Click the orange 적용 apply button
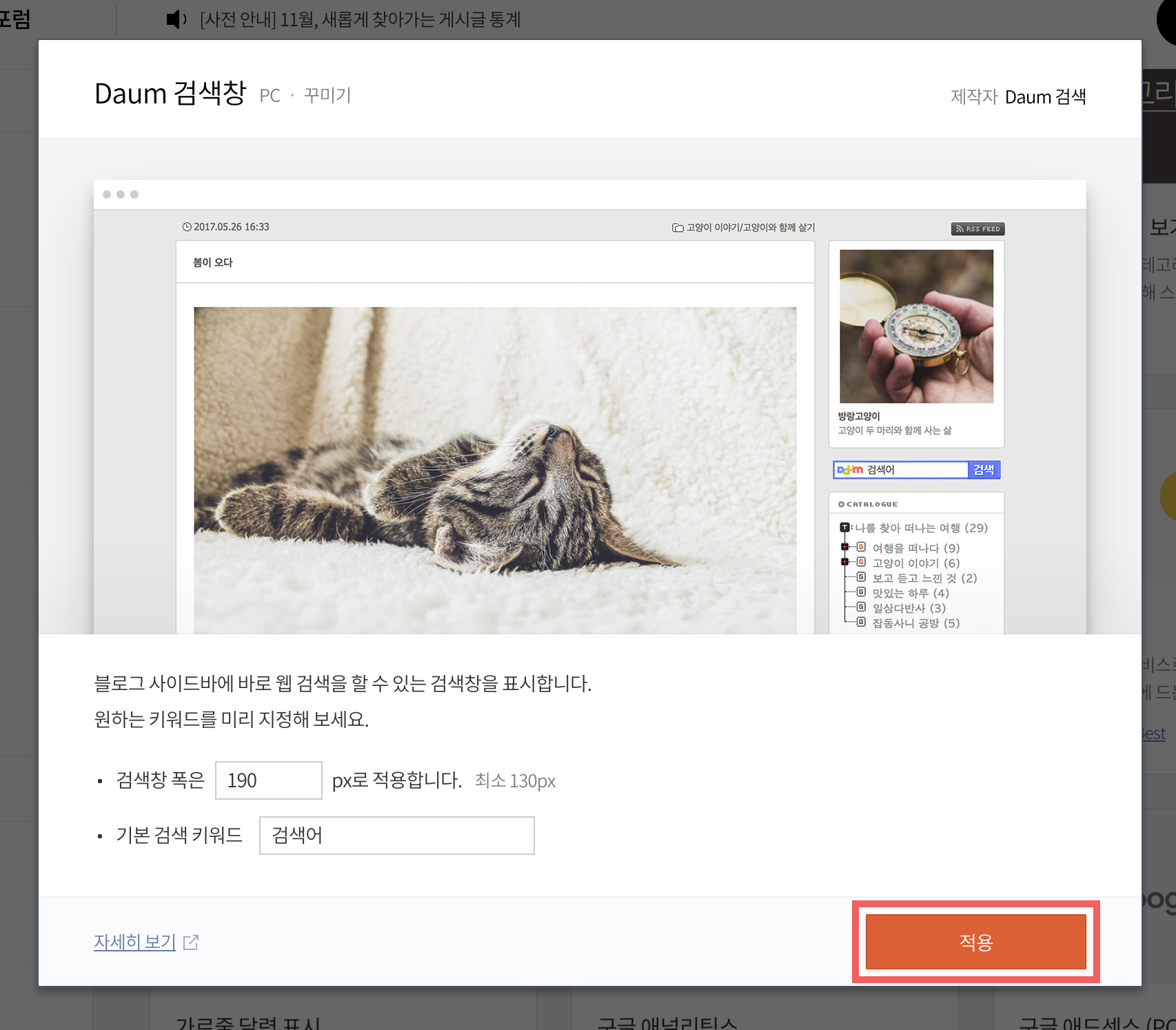 pyautogui.click(x=975, y=941)
